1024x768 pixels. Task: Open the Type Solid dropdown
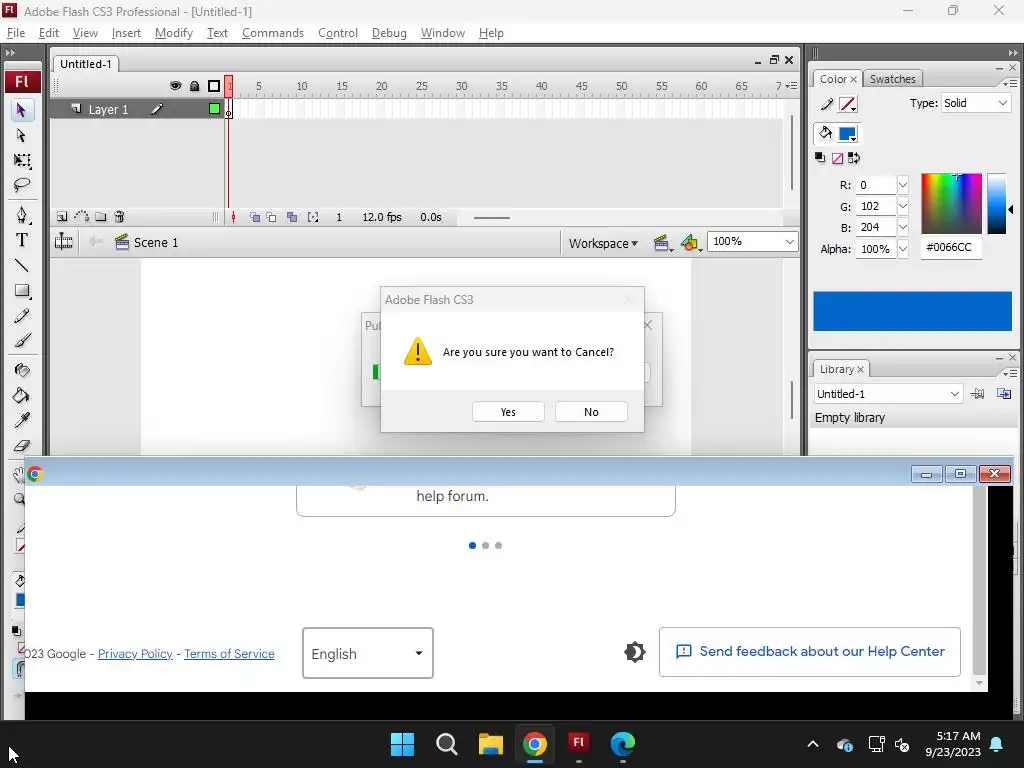click(976, 103)
